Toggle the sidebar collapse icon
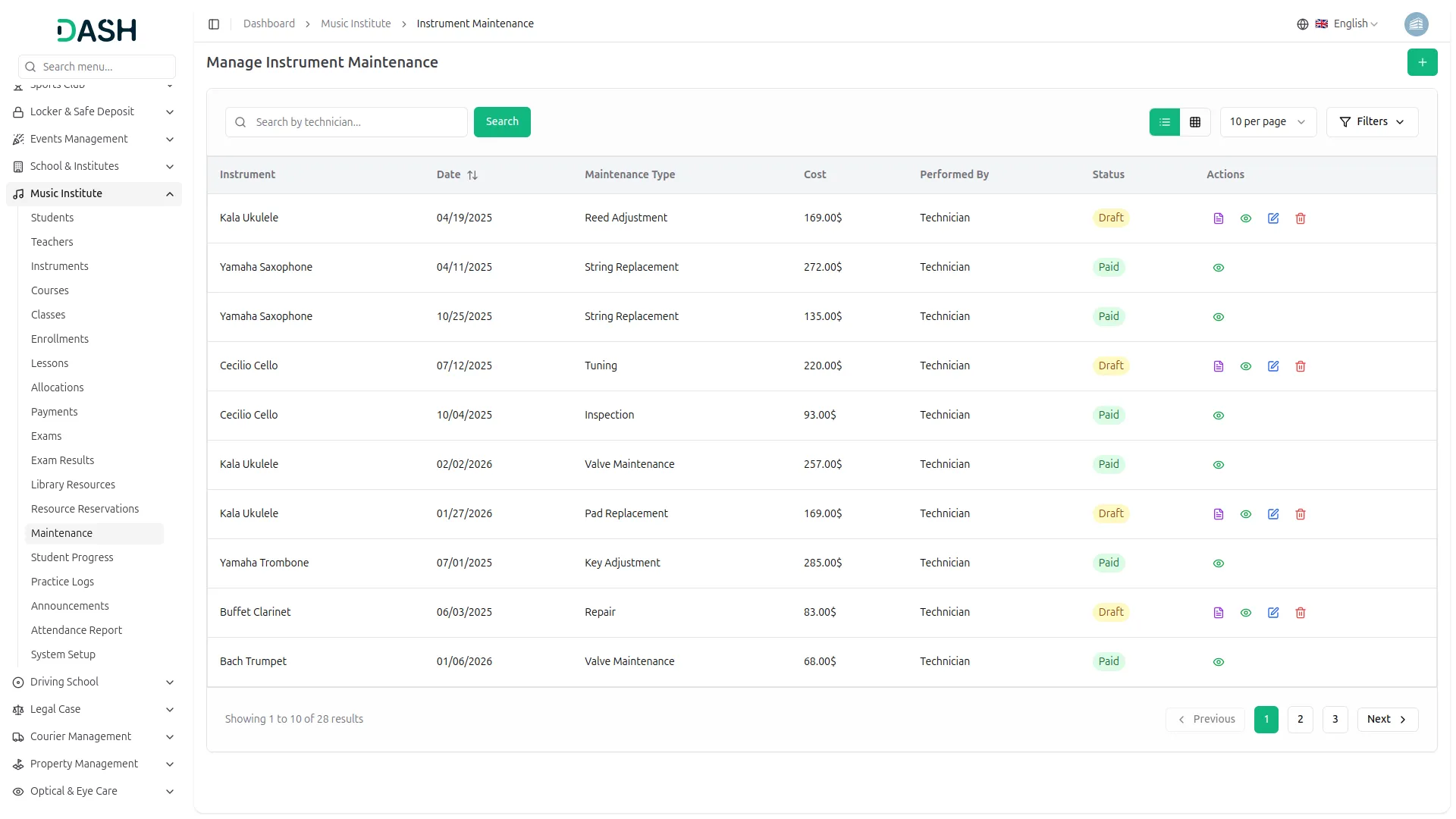Image resolution: width=1456 pixels, height=819 pixels. 214,24
